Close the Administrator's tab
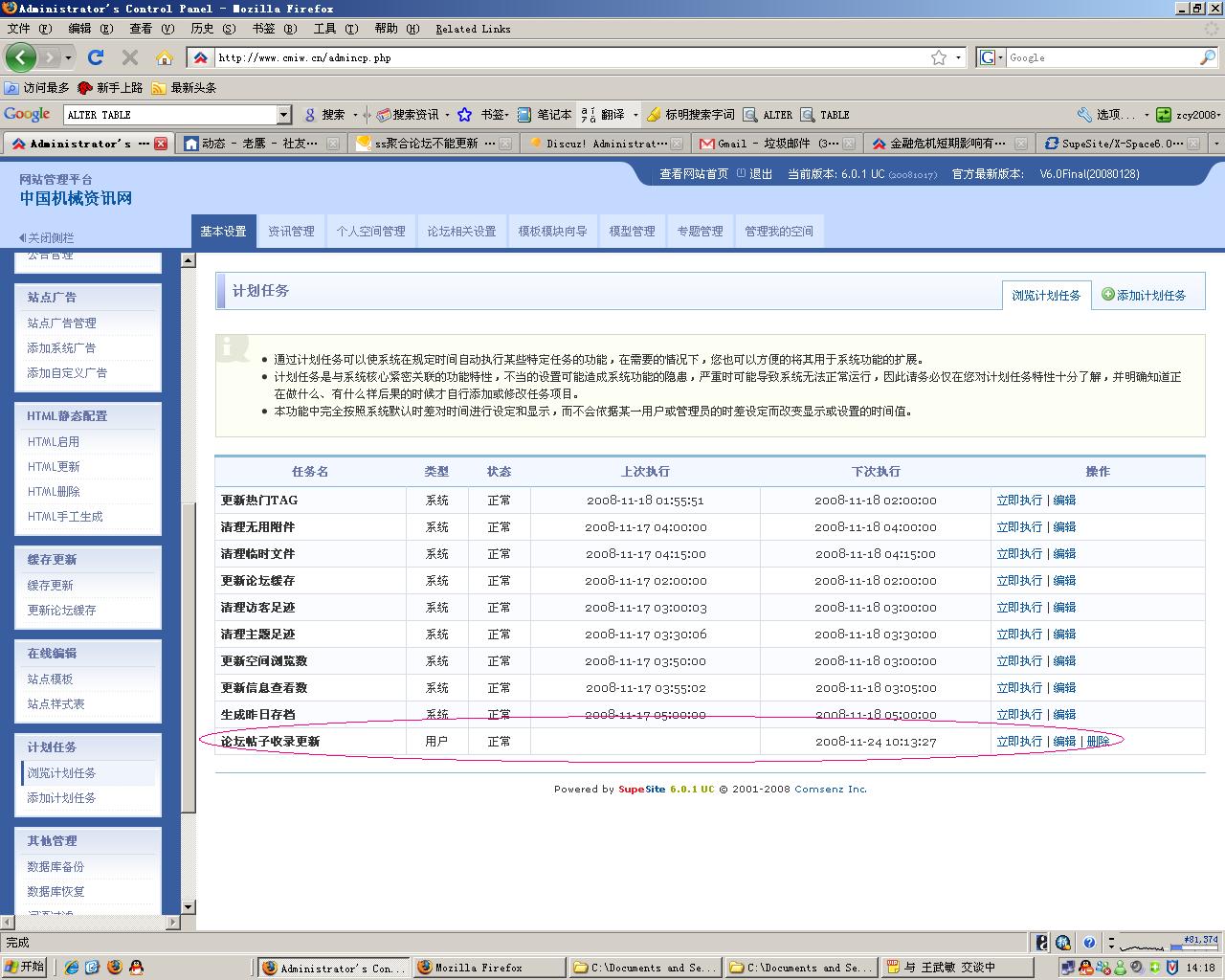Image resolution: width=1225 pixels, height=980 pixels. coord(161,144)
